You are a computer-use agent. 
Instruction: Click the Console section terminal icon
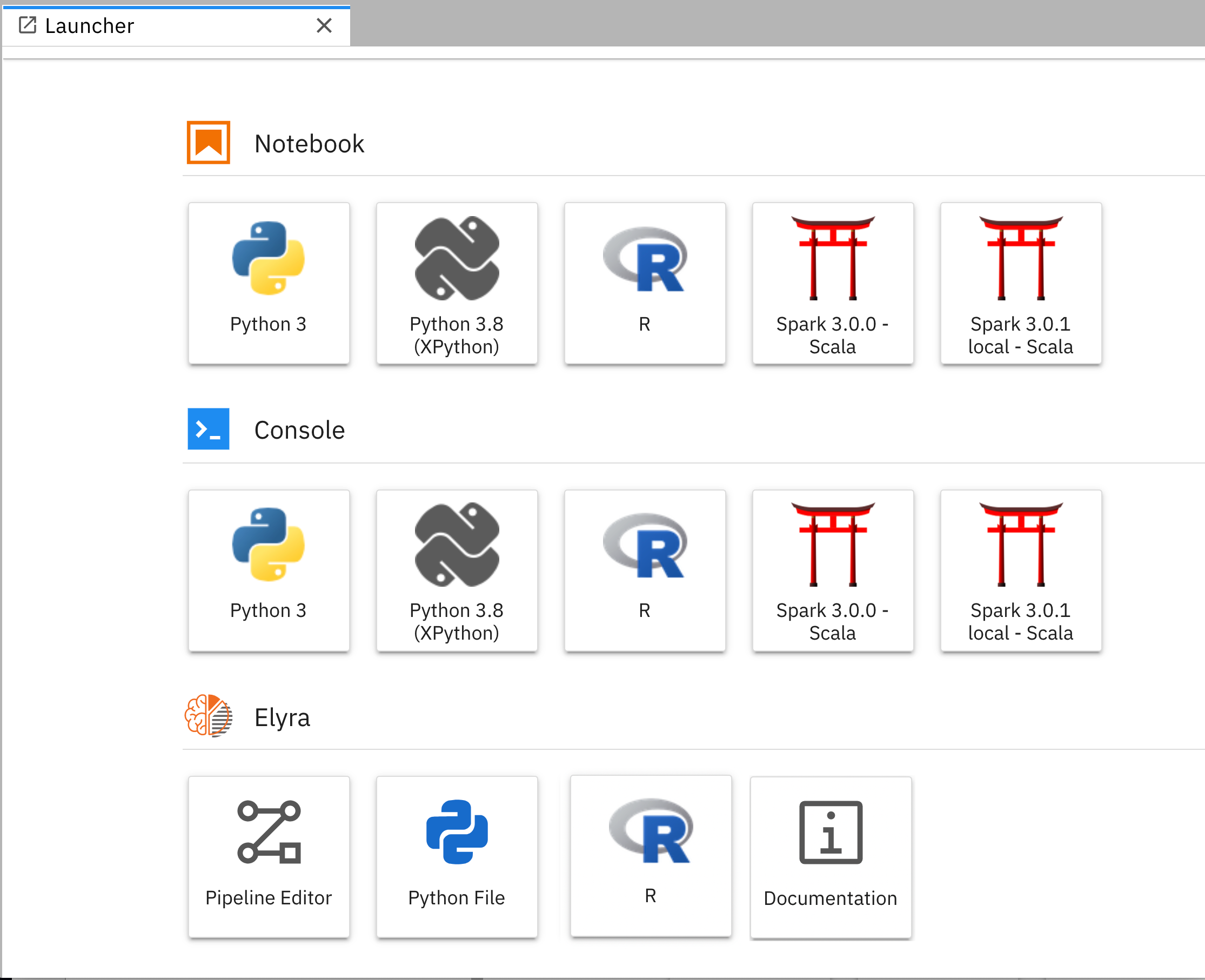pos(208,429)
